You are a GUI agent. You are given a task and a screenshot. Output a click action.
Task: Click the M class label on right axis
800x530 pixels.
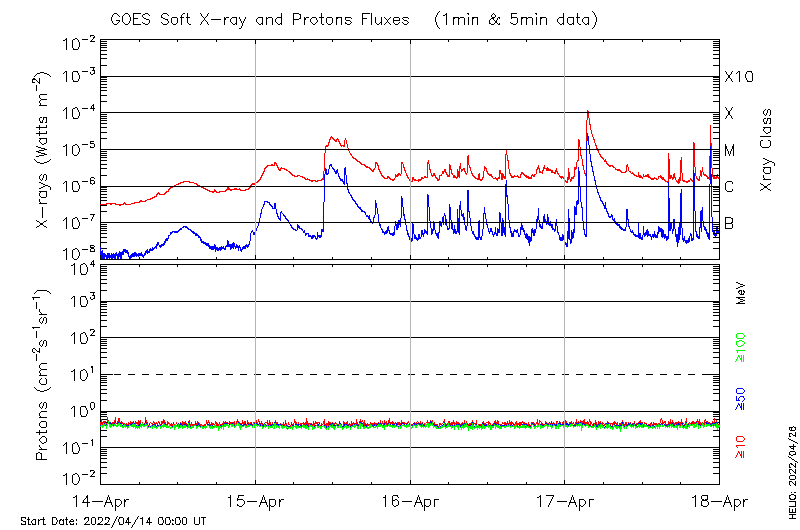[x=730, y=151]
